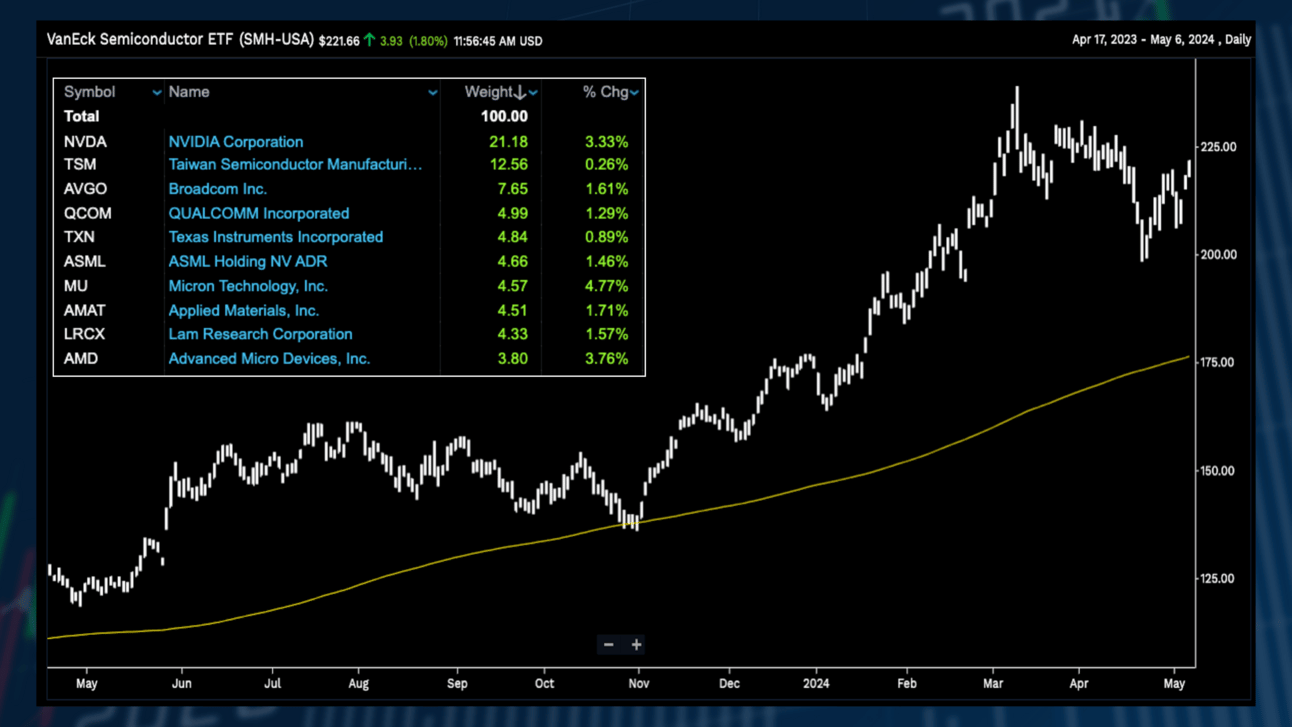Click the 125.00 price axis label
Image resolution: width=1292 pixels, height=727 pixels.
pyautogui.click(x=1218, y=579)
